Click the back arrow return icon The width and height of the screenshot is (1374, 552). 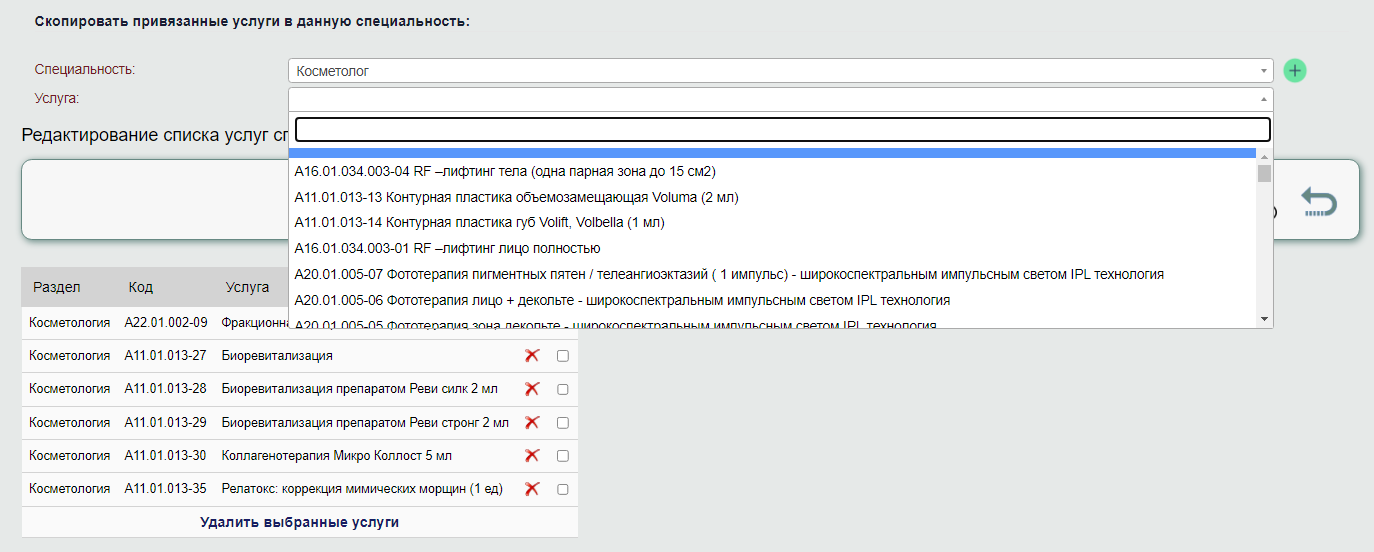pyautogui.click(x=1319, y=203)
